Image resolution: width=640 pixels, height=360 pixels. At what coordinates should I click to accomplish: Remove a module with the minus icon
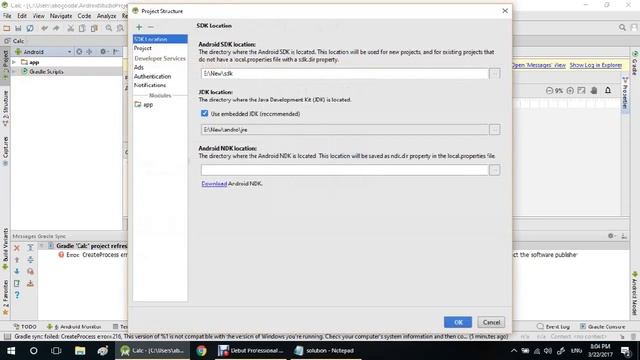pyautogui.click(x=151, y=27)
